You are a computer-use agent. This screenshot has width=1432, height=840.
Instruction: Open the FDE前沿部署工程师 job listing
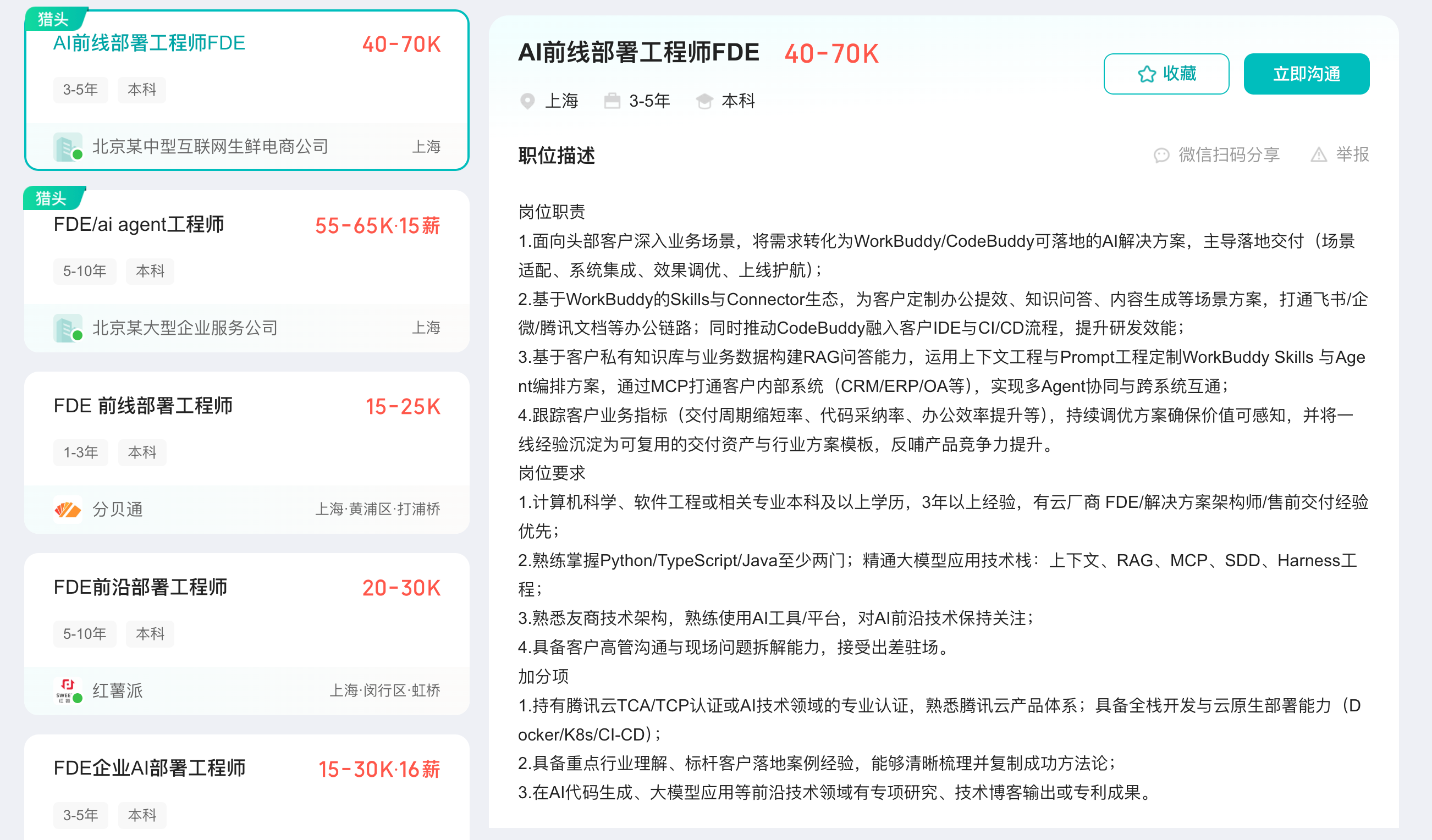point(140,587)
